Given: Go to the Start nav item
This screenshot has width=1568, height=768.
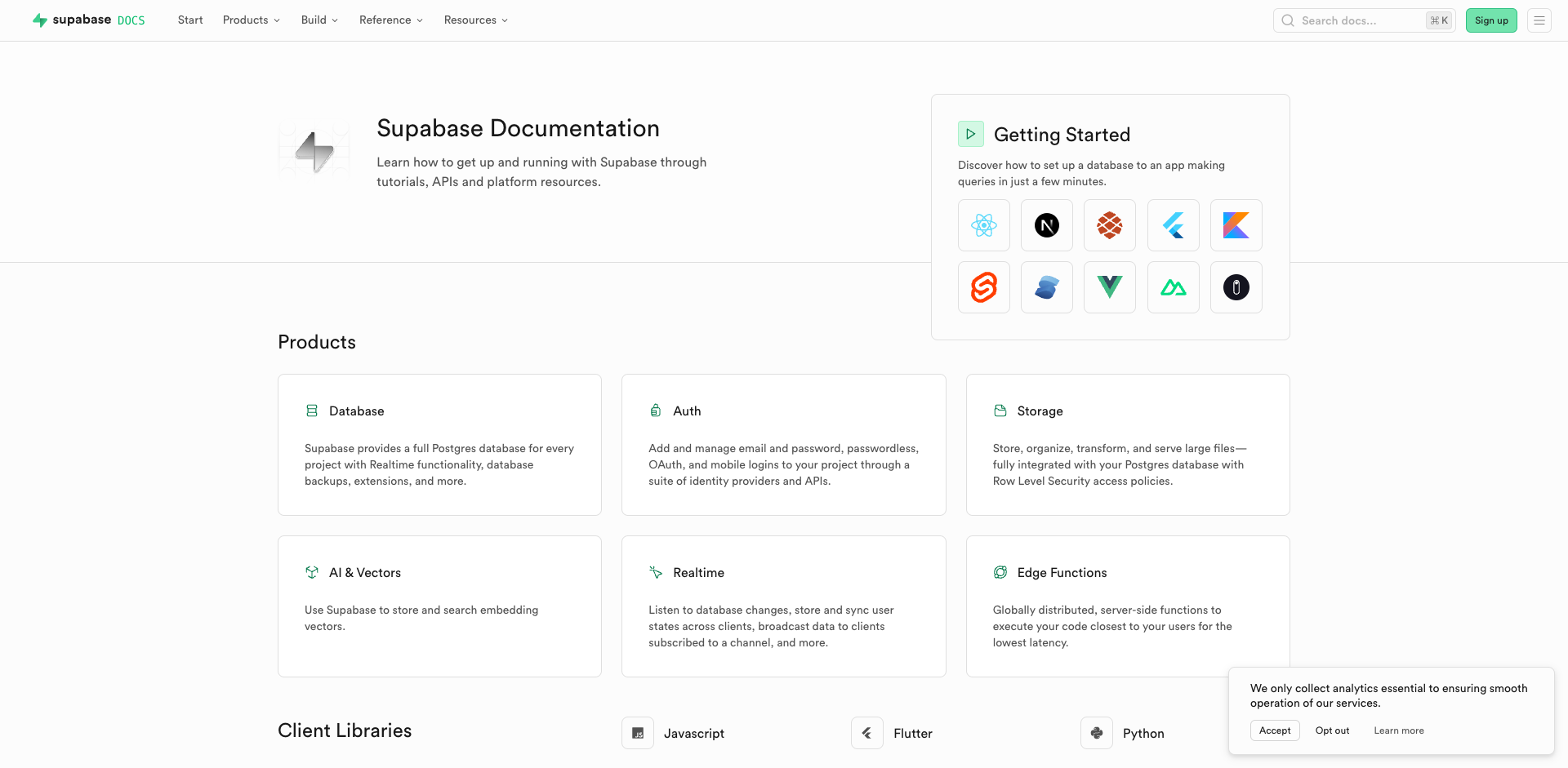Looking at the screenshot, I should pyautogui.click(x=190, y=20).
